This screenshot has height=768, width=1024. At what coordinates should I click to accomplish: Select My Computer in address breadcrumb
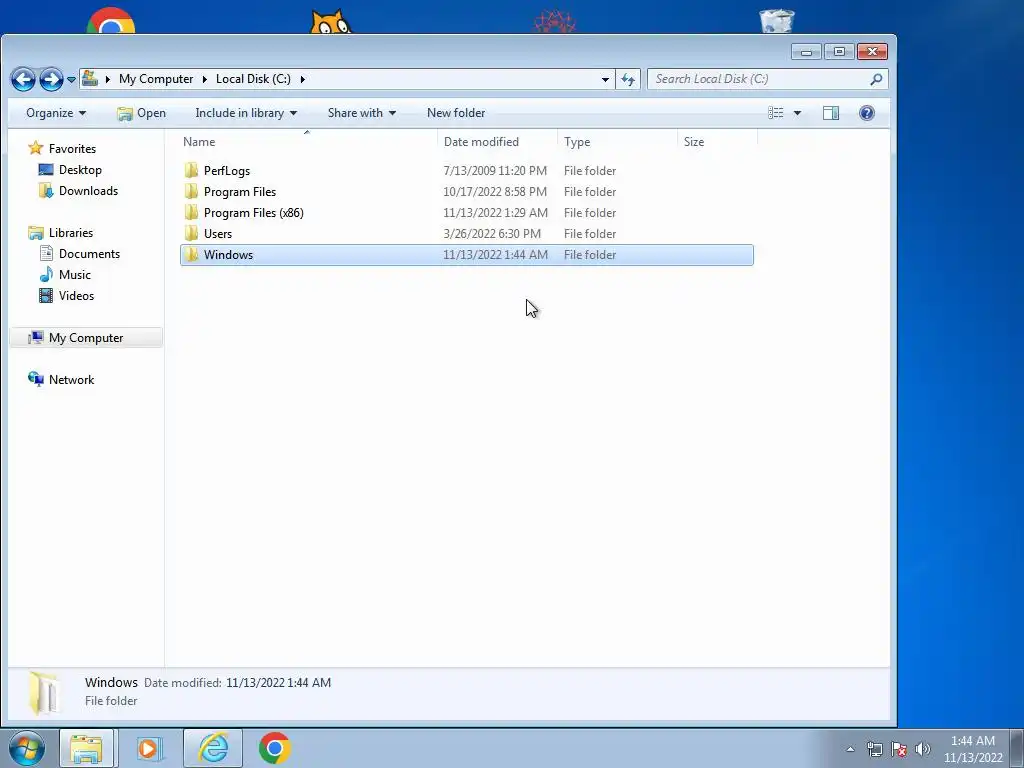[156, 79]
